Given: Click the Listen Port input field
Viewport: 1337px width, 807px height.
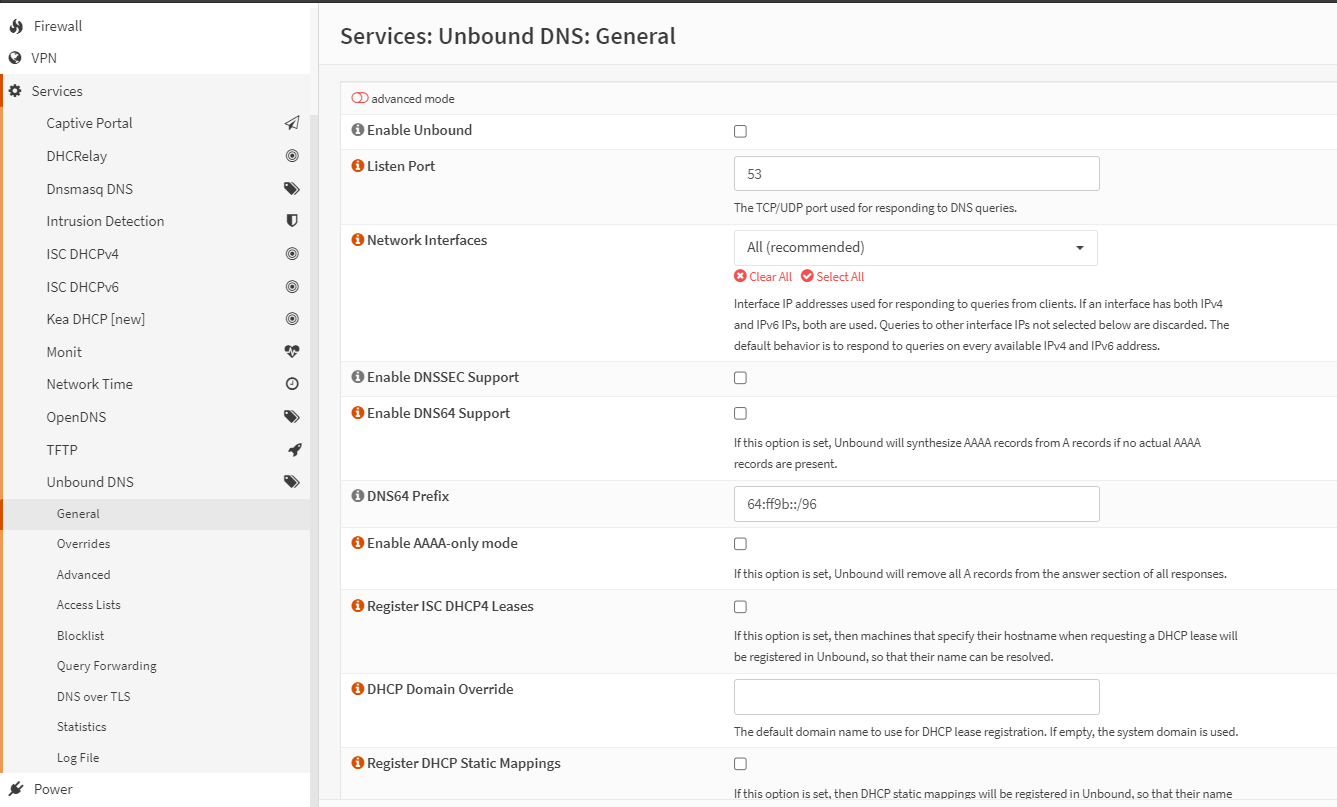Looking at the screenshot, I should [917, 174].
